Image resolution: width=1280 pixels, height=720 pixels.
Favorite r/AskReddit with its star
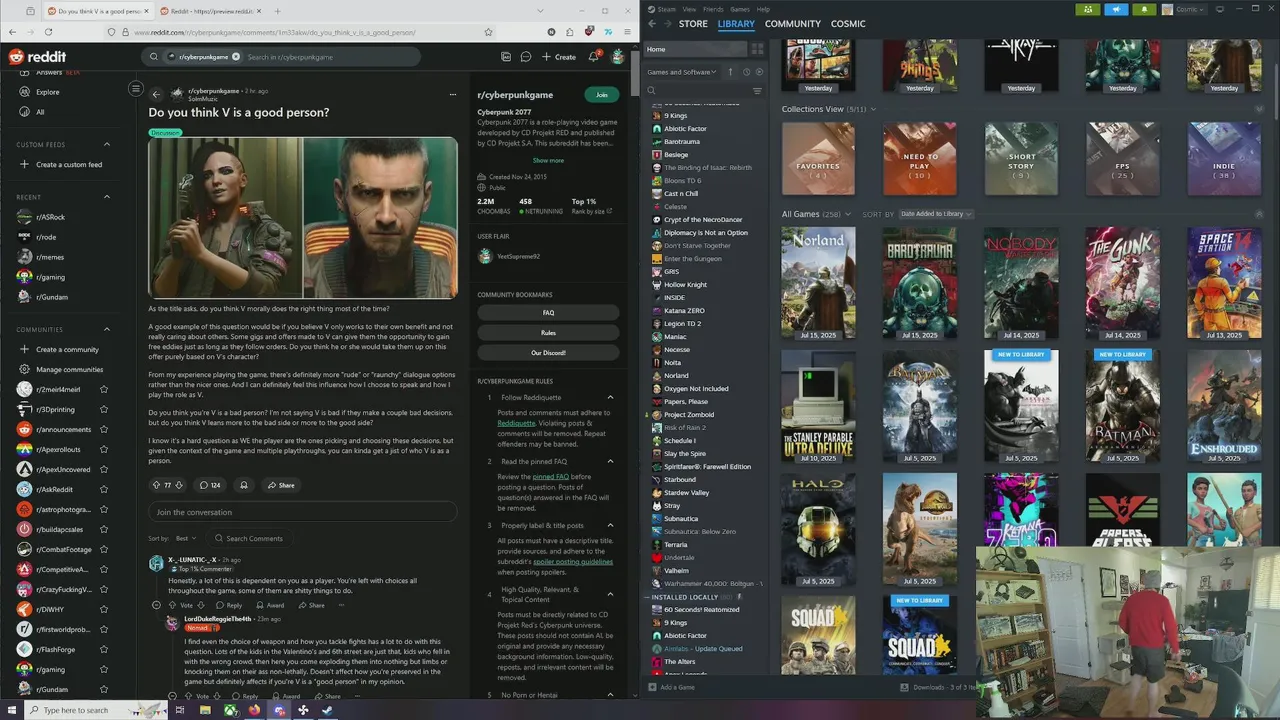[x=103, y=489]
